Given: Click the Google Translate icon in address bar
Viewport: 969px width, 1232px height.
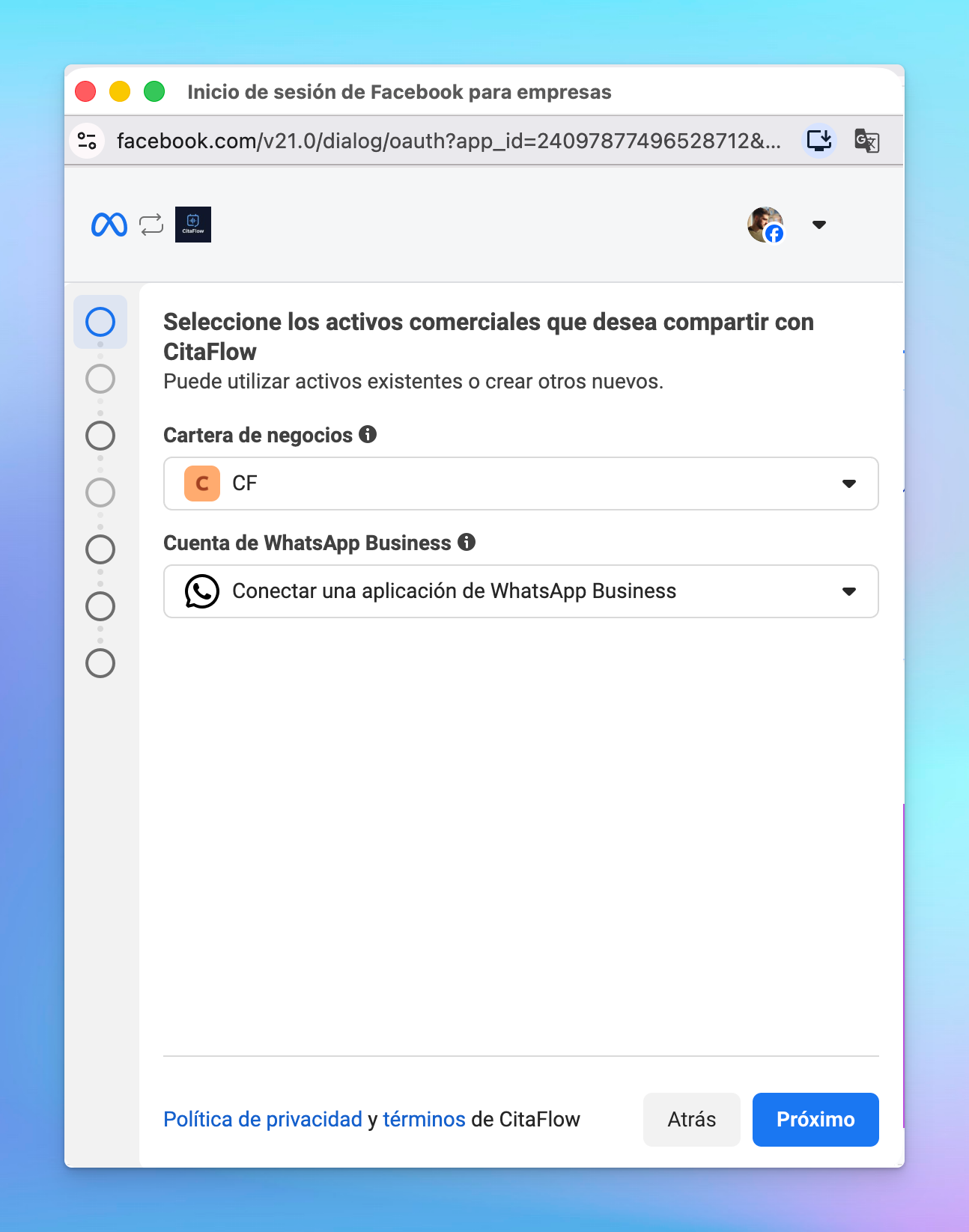Looking at the screenshot, I should [866, 140].
